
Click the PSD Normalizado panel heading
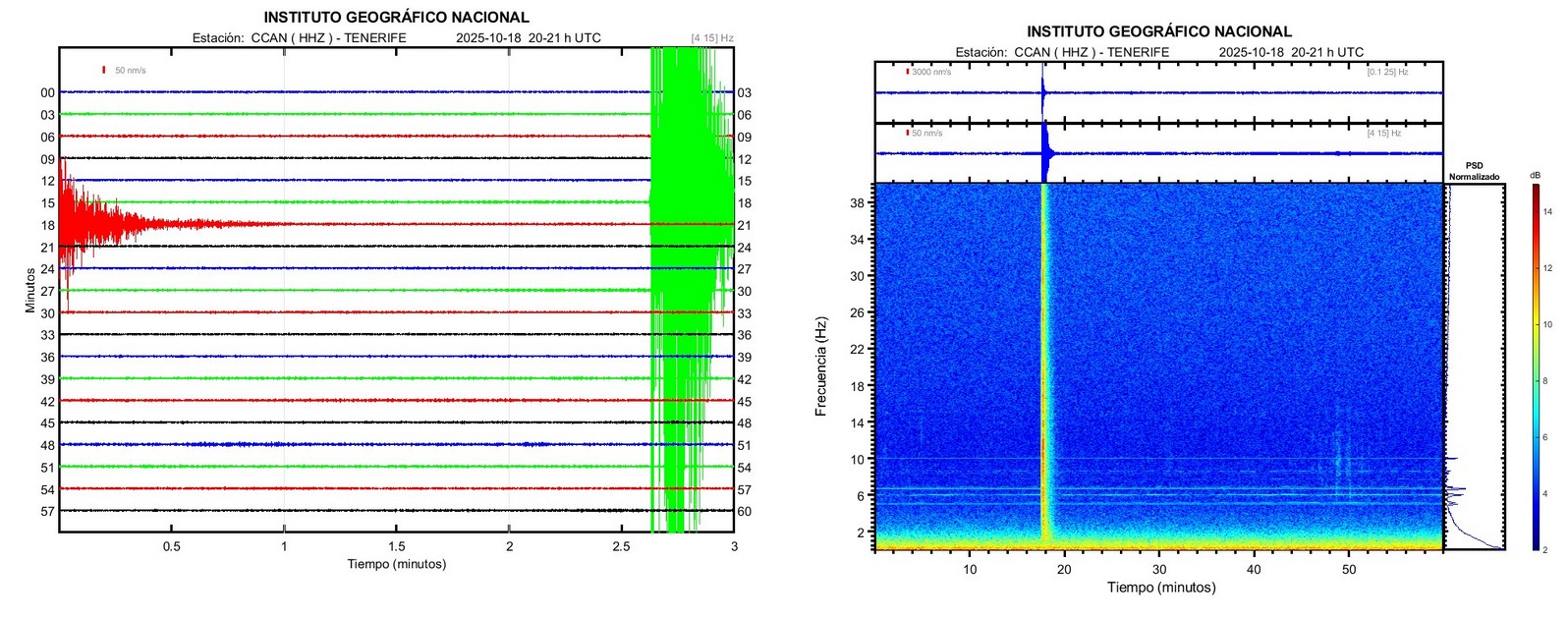(x=1474, y=171)
